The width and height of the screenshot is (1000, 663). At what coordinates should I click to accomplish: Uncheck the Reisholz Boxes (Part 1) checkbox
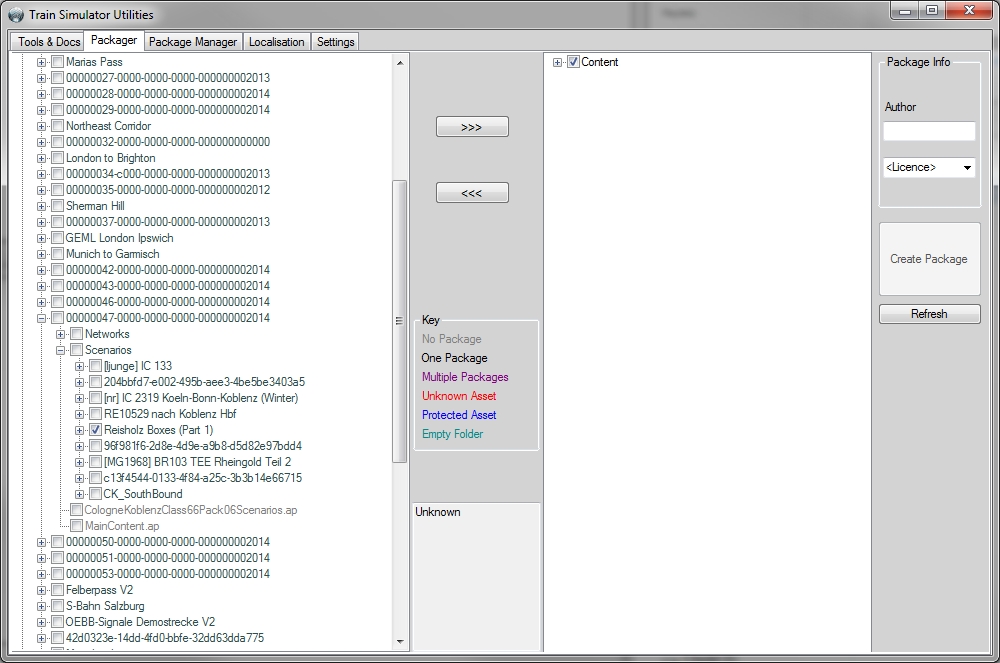tap(95, 430)
